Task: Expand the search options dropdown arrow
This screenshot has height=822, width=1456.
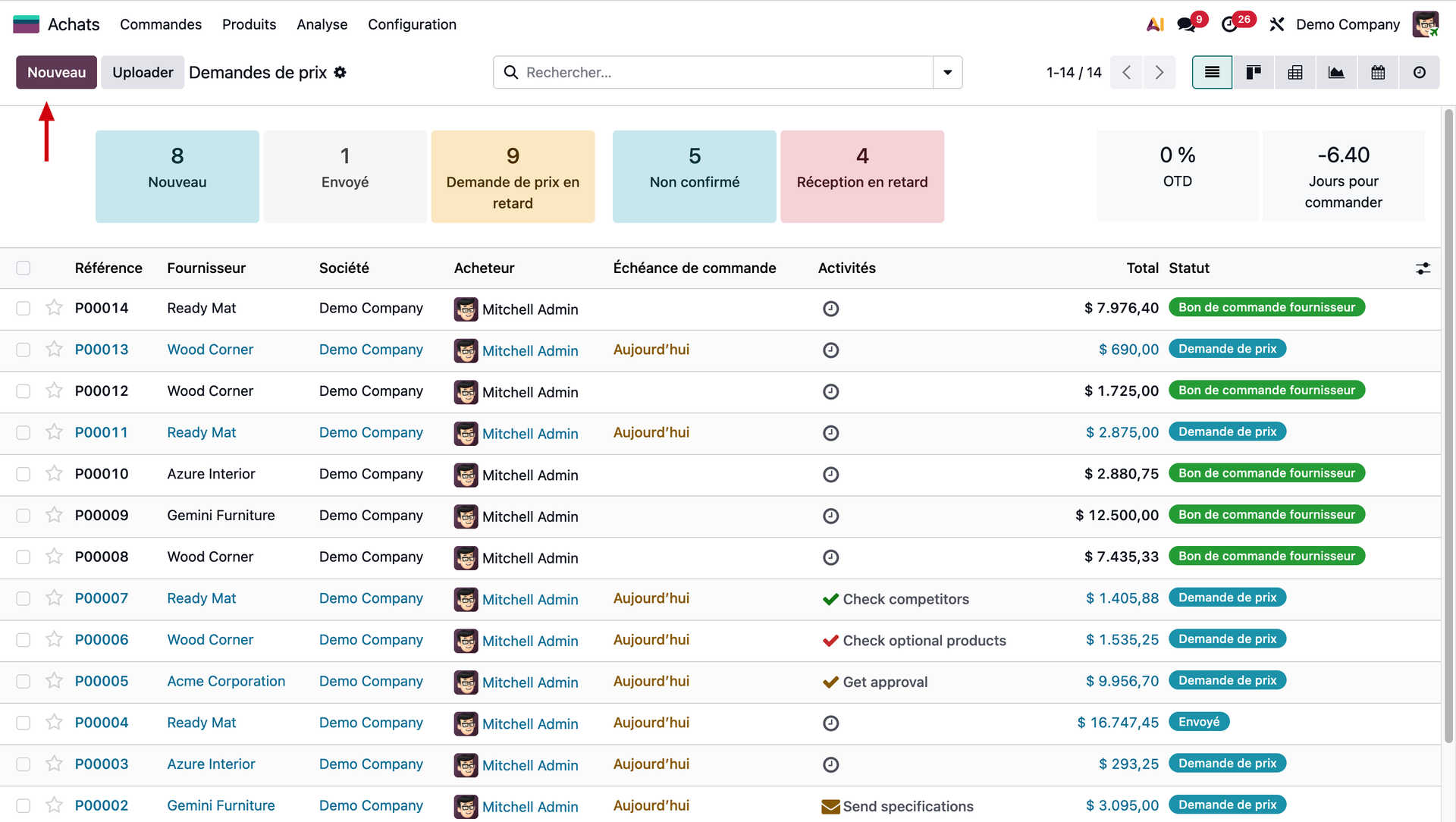Action: coord(947,72)
